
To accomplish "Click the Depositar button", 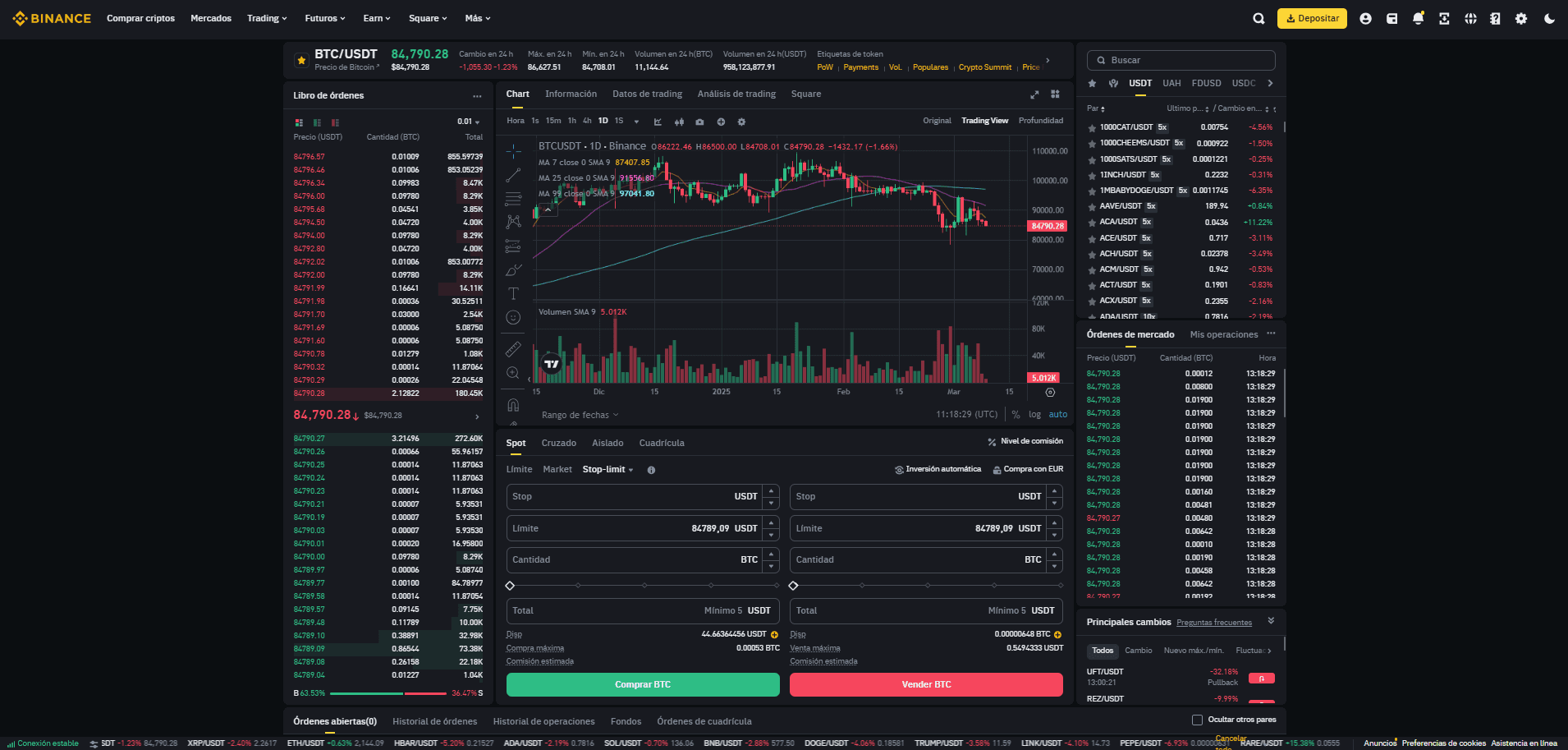I will click(1312, 18).
